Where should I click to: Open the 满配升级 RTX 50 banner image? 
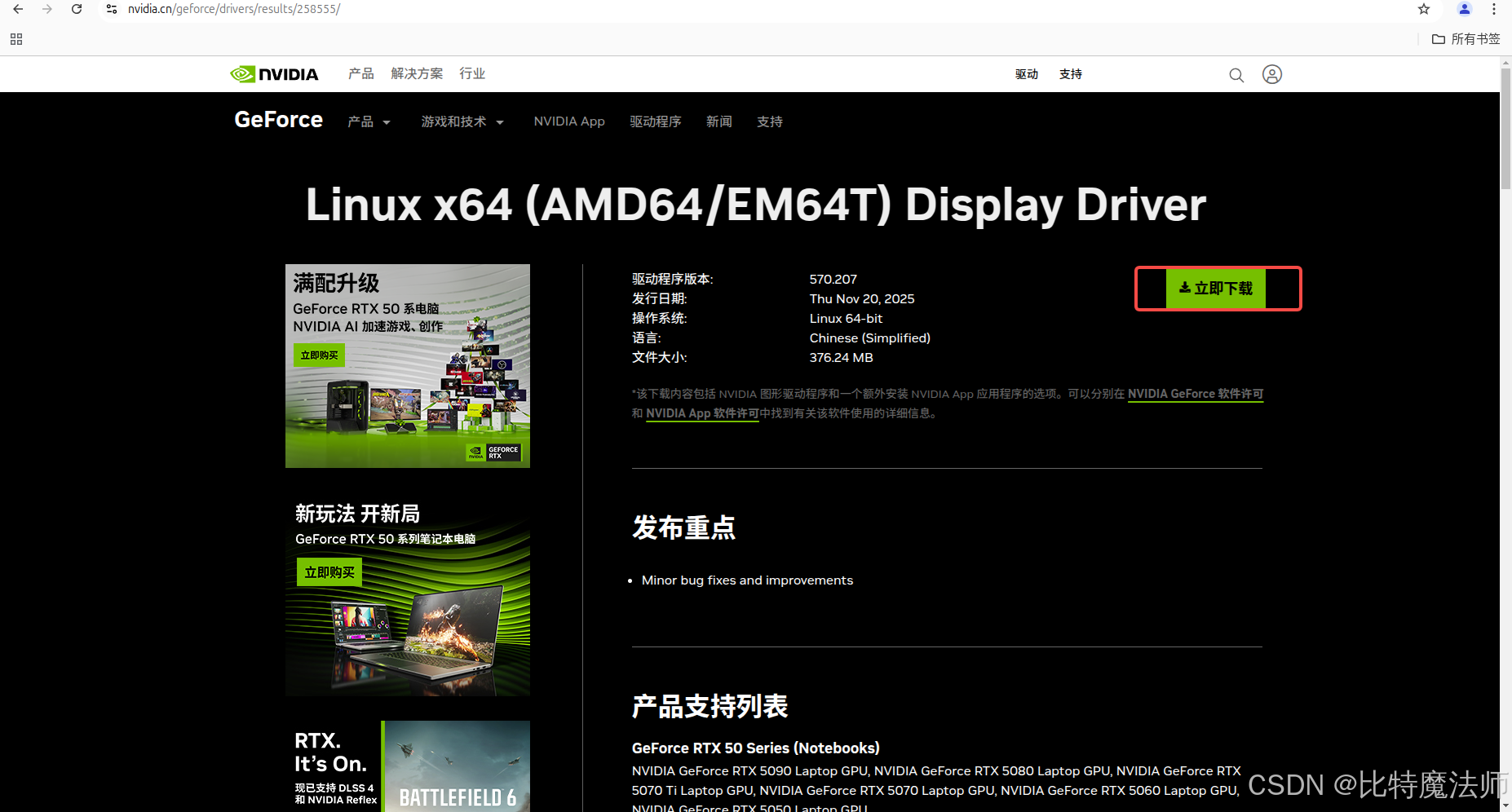pos(408,366)
